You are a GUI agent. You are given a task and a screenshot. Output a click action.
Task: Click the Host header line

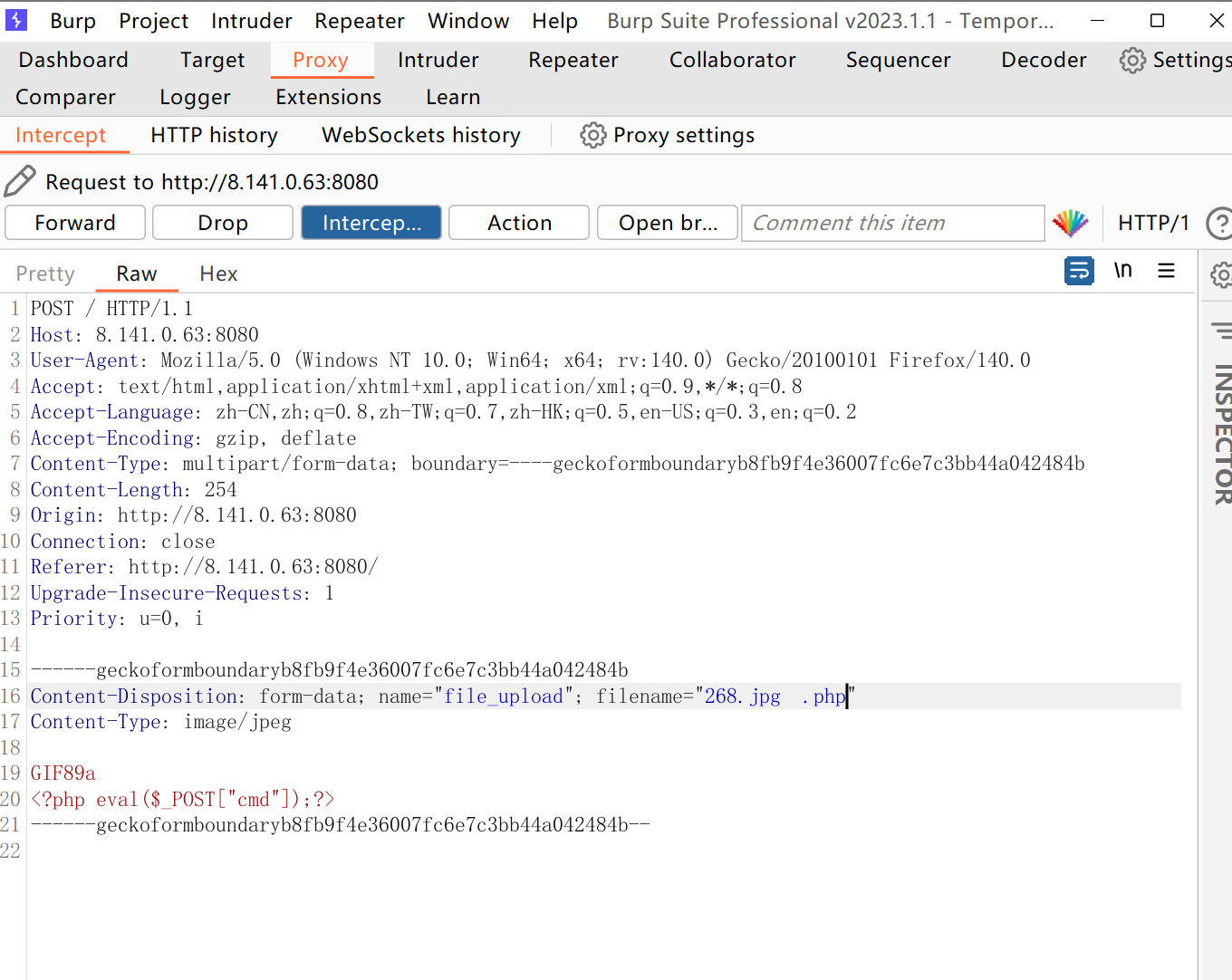(x=145, y=335)
